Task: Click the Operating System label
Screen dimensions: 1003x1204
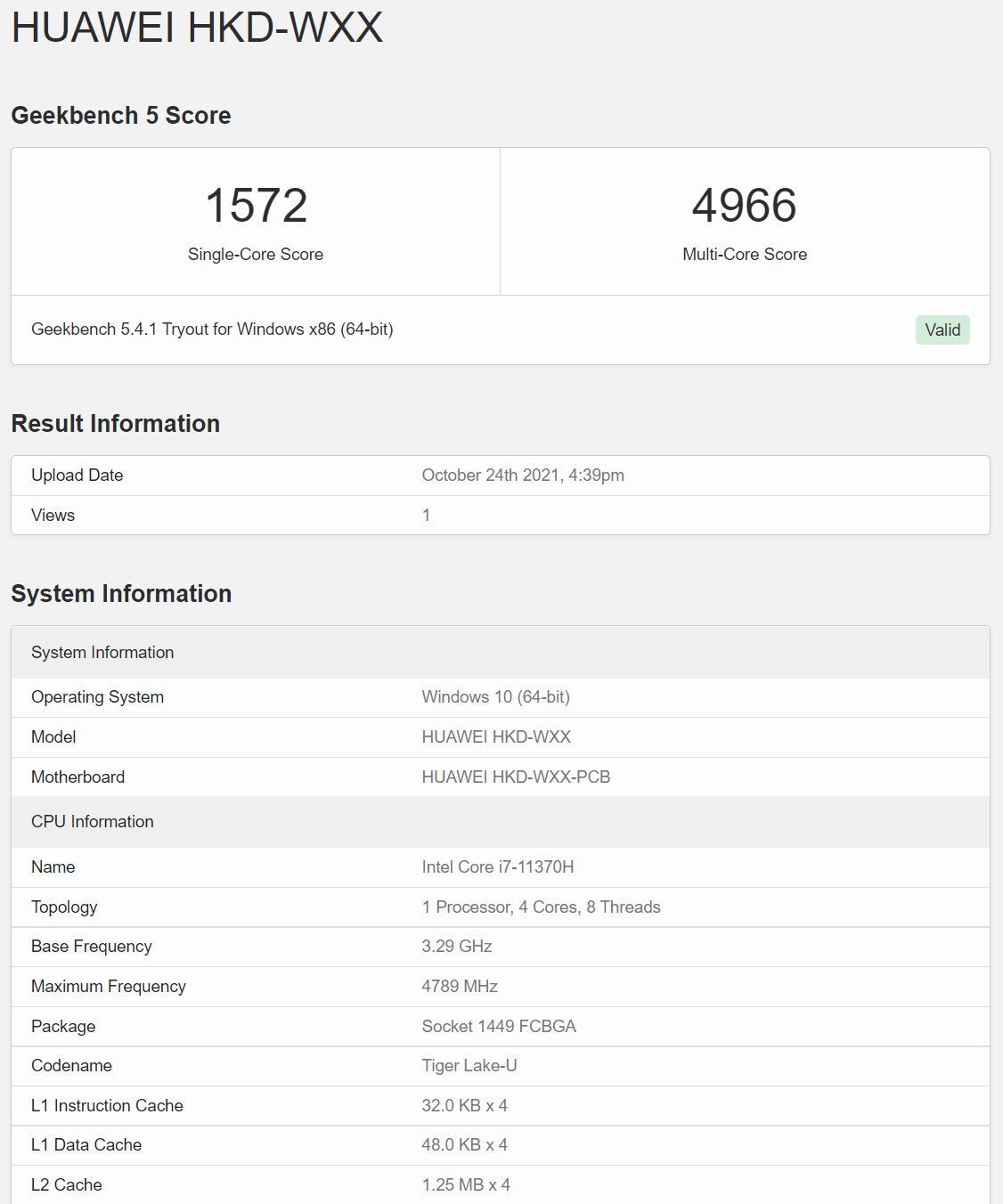Action: tap(98, 697)
